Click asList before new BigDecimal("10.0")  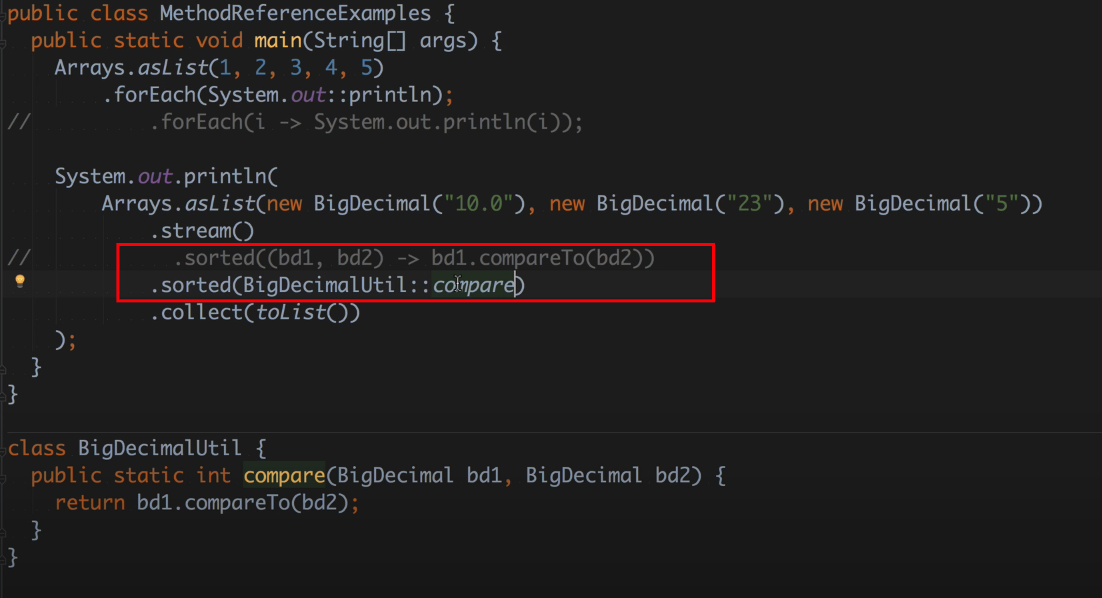[x=220, y=204]
